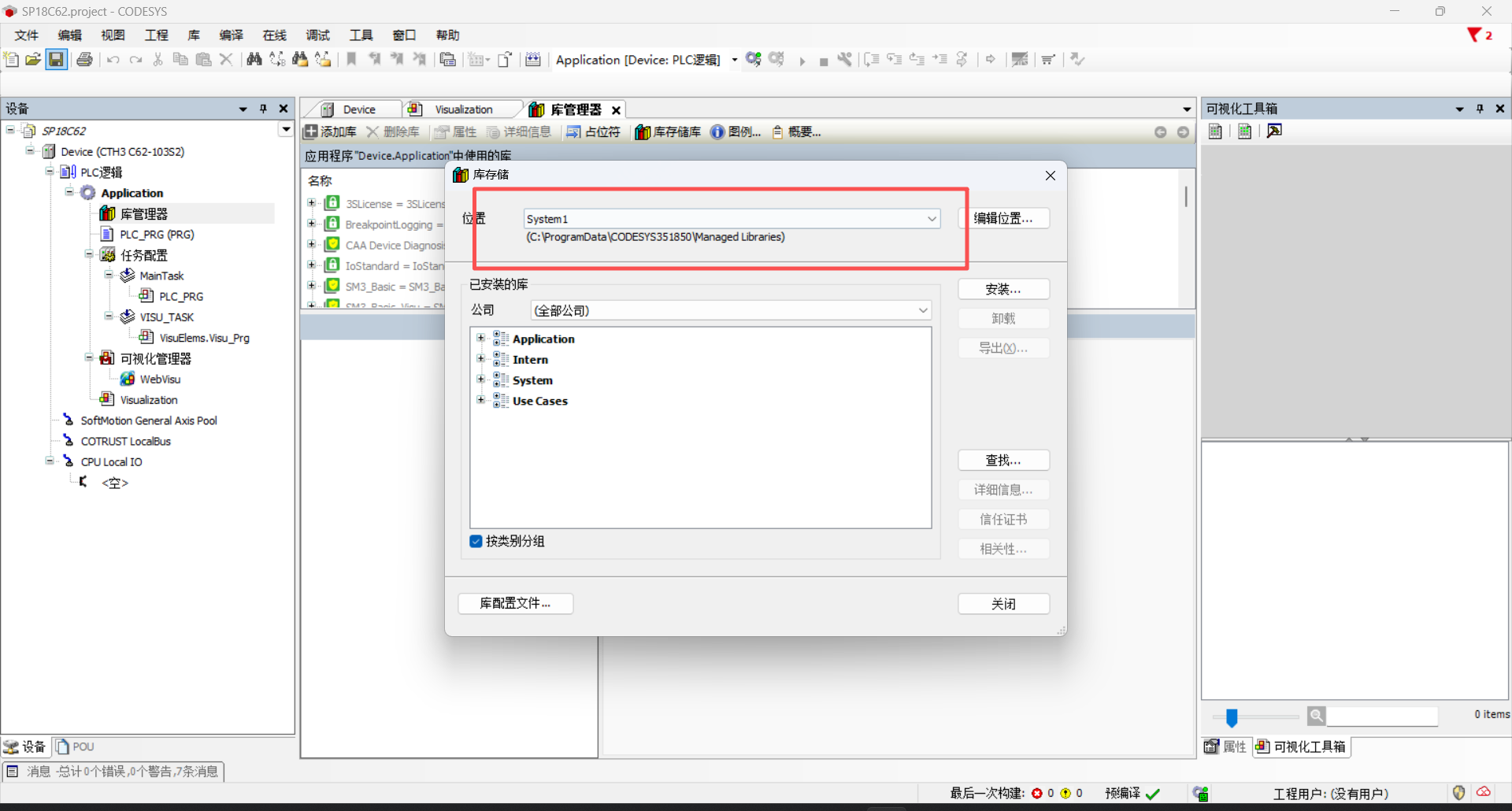Image resolution: width=1512 pixels, height=811 pixels.
Task: Click the New Project toolbar icon
Action: click(x=11, y=59)
